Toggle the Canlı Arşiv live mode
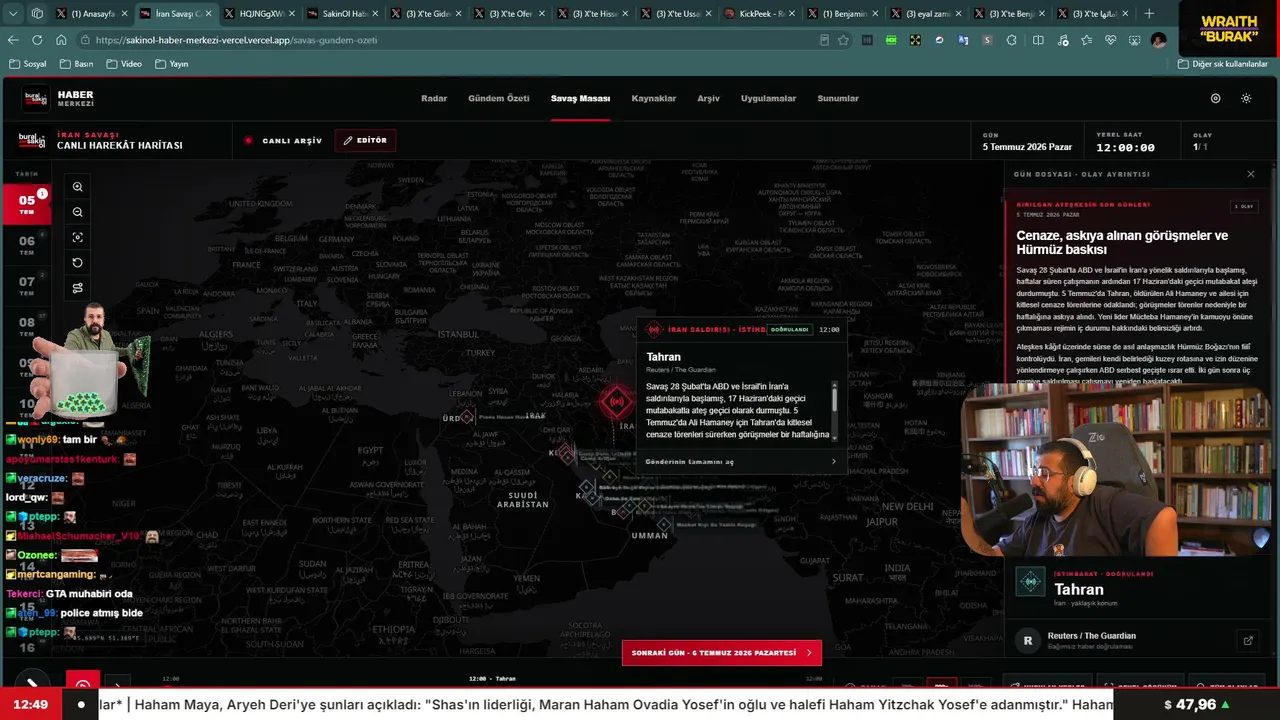This screenshot has width=1280, height=720. coord(283,141)
